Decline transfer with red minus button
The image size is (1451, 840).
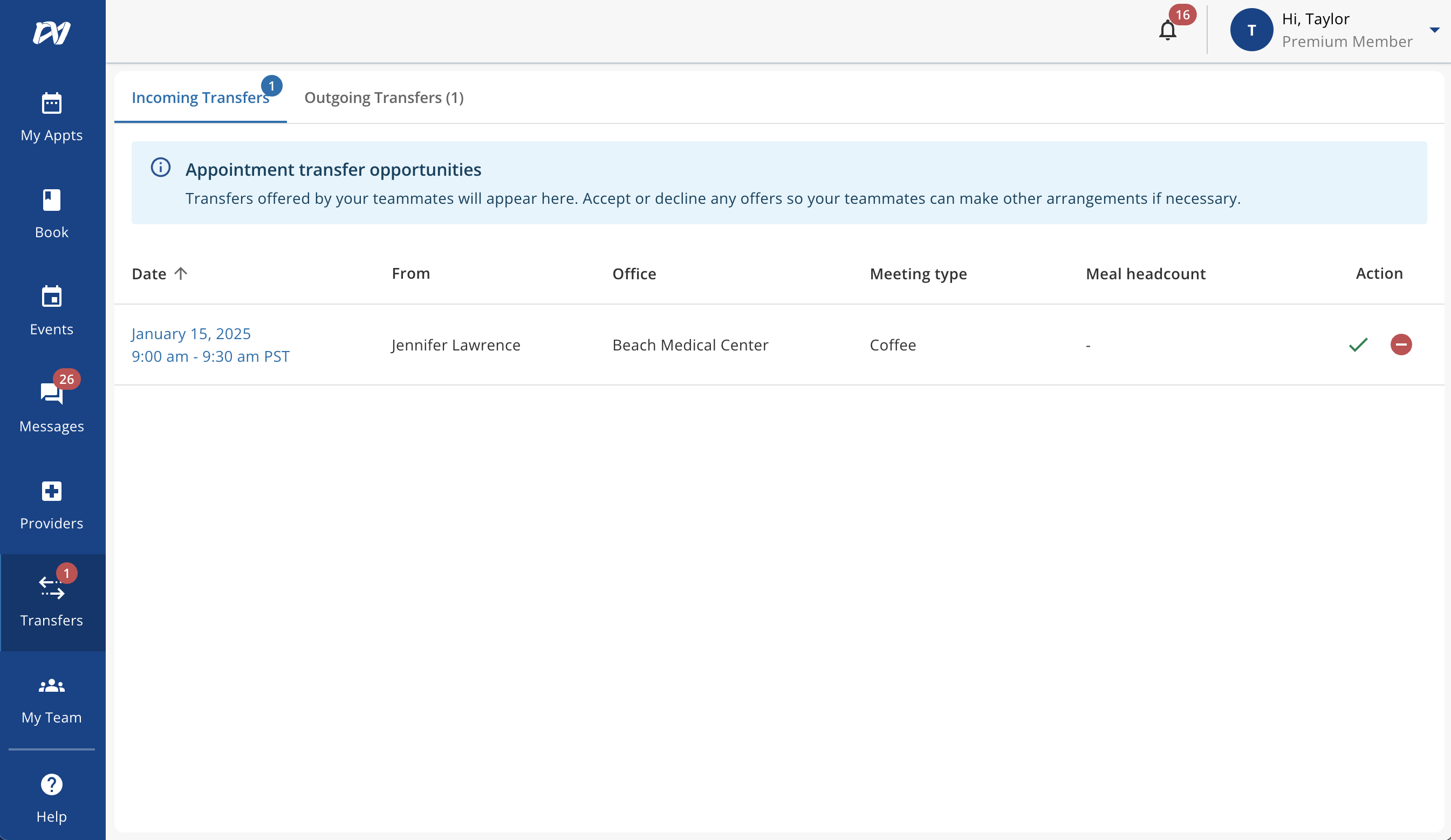[1401, 345]
